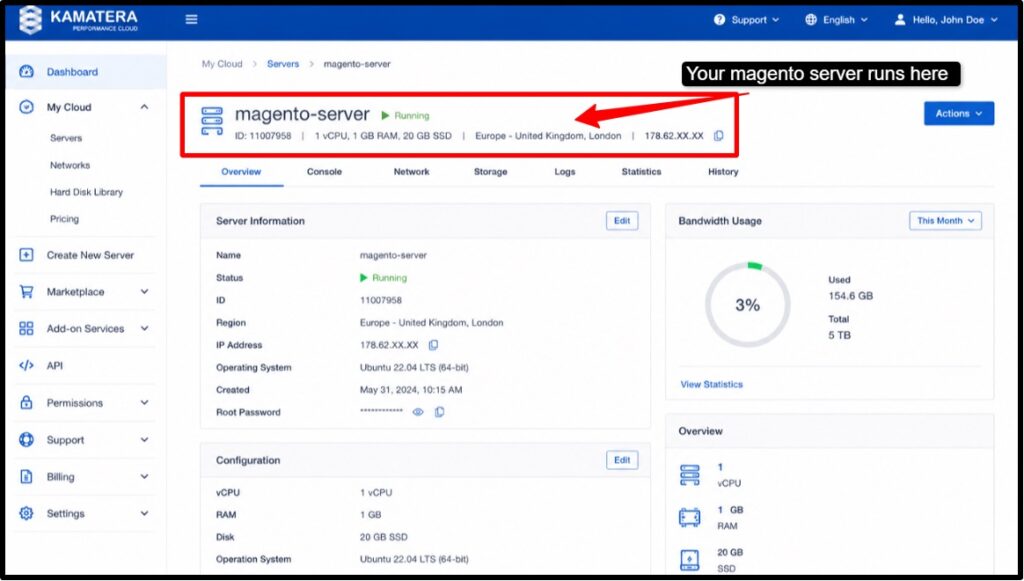1024x581 pixels.
Task: Open the Actions dropdown
Action: (x=959, y=114)
